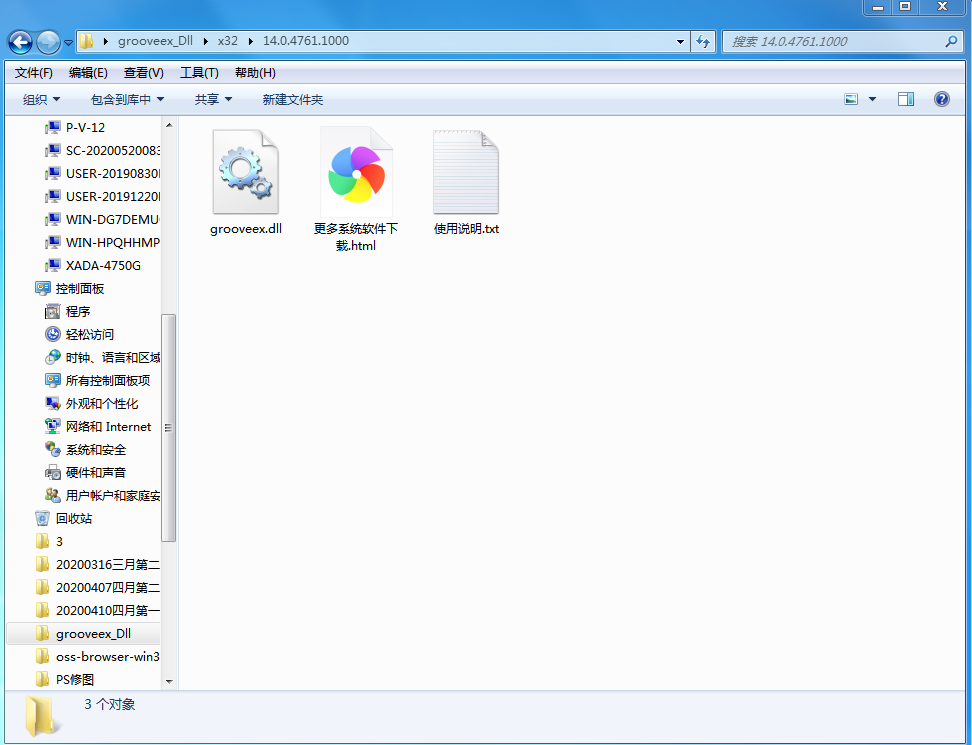The width and height of the screenshot is (972, 745).
Task: Select SC-2020052008 computer icon
Action: tap(53, 151)
